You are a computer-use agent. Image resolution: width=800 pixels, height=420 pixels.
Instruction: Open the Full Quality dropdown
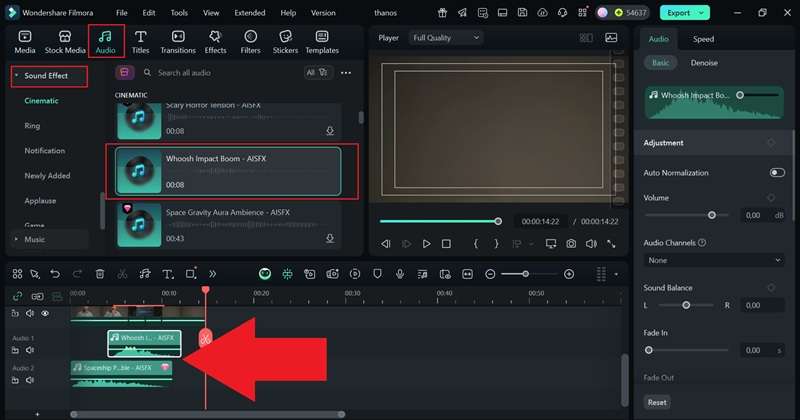pos(446,38)
